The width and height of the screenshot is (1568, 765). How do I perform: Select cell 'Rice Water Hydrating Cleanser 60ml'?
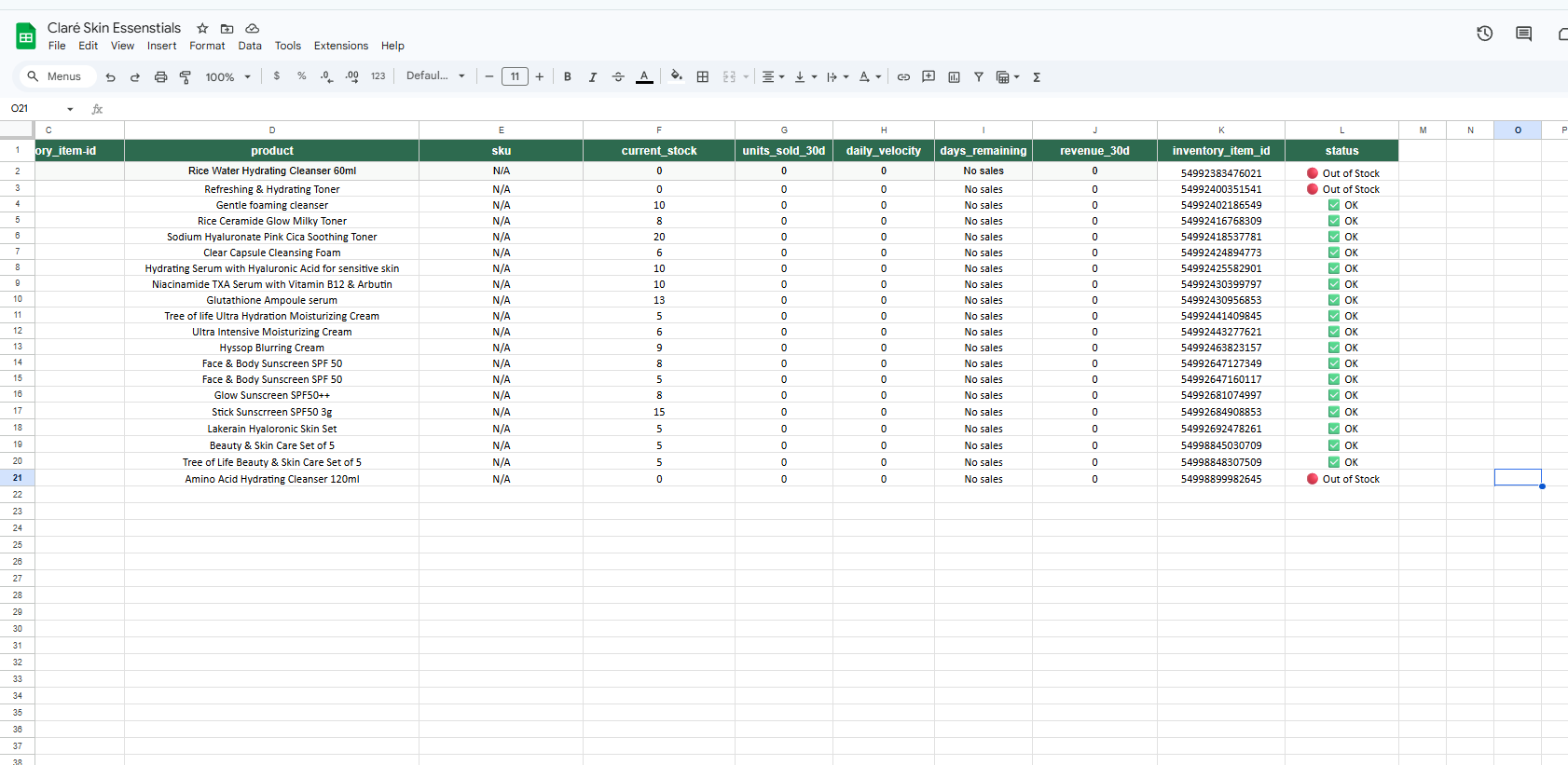272,171
